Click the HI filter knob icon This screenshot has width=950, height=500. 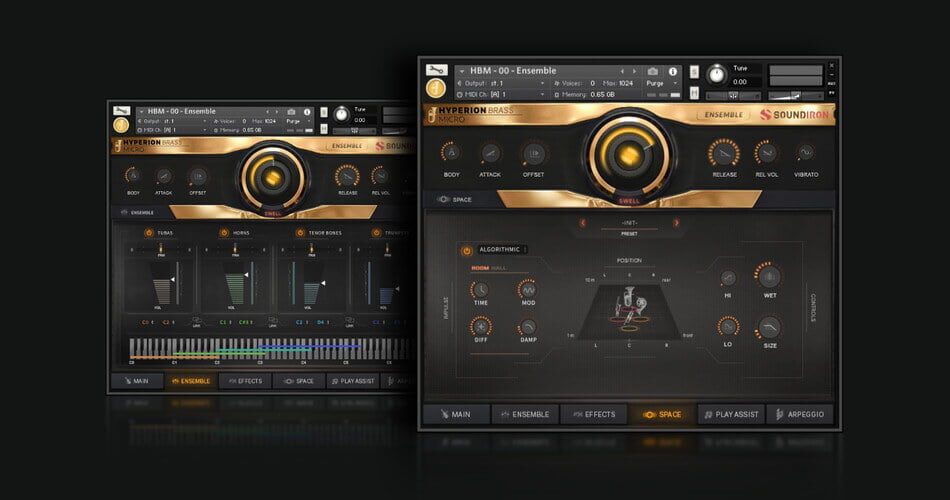pos(728,278)
